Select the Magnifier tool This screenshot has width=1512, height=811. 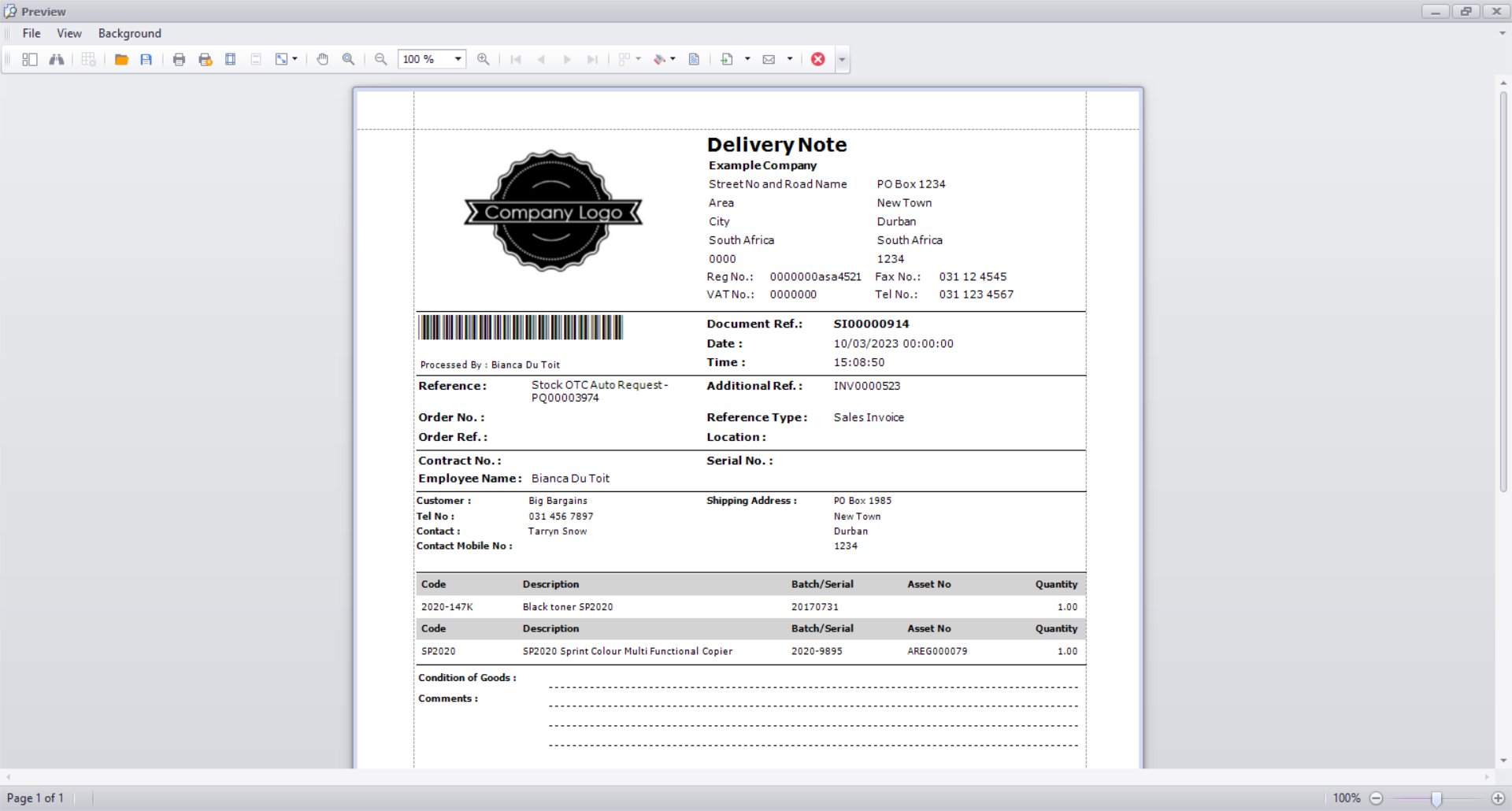point(349,59)
